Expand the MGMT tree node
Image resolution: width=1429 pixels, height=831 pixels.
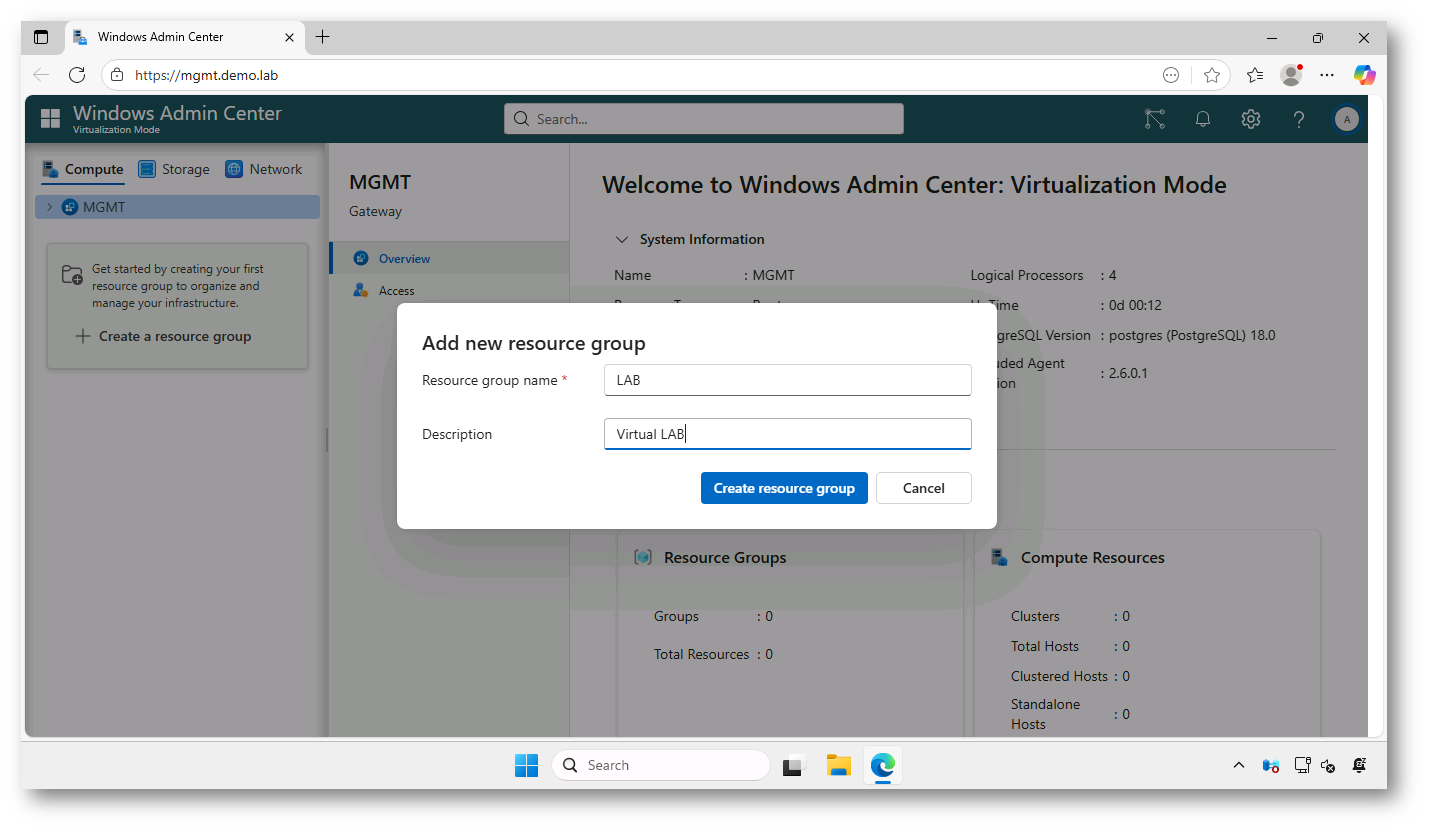pos(50,207)
